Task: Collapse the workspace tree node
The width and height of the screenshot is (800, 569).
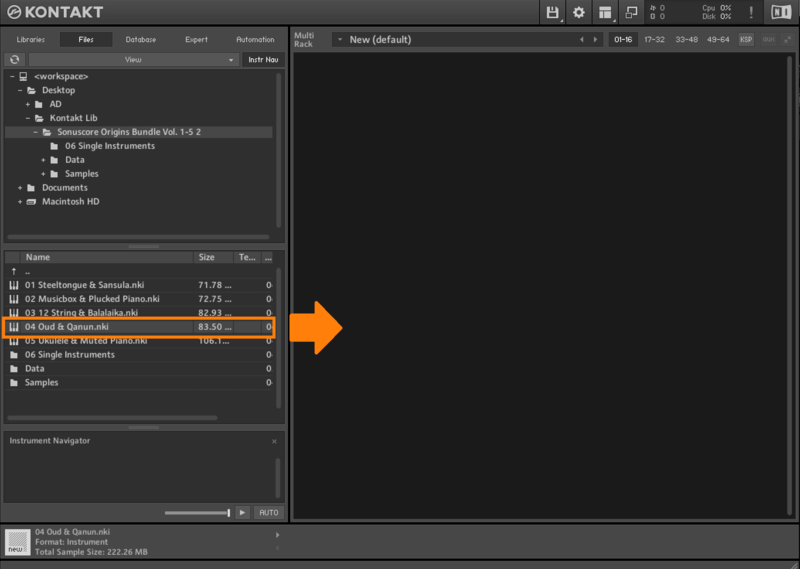Action: point(12,77)
